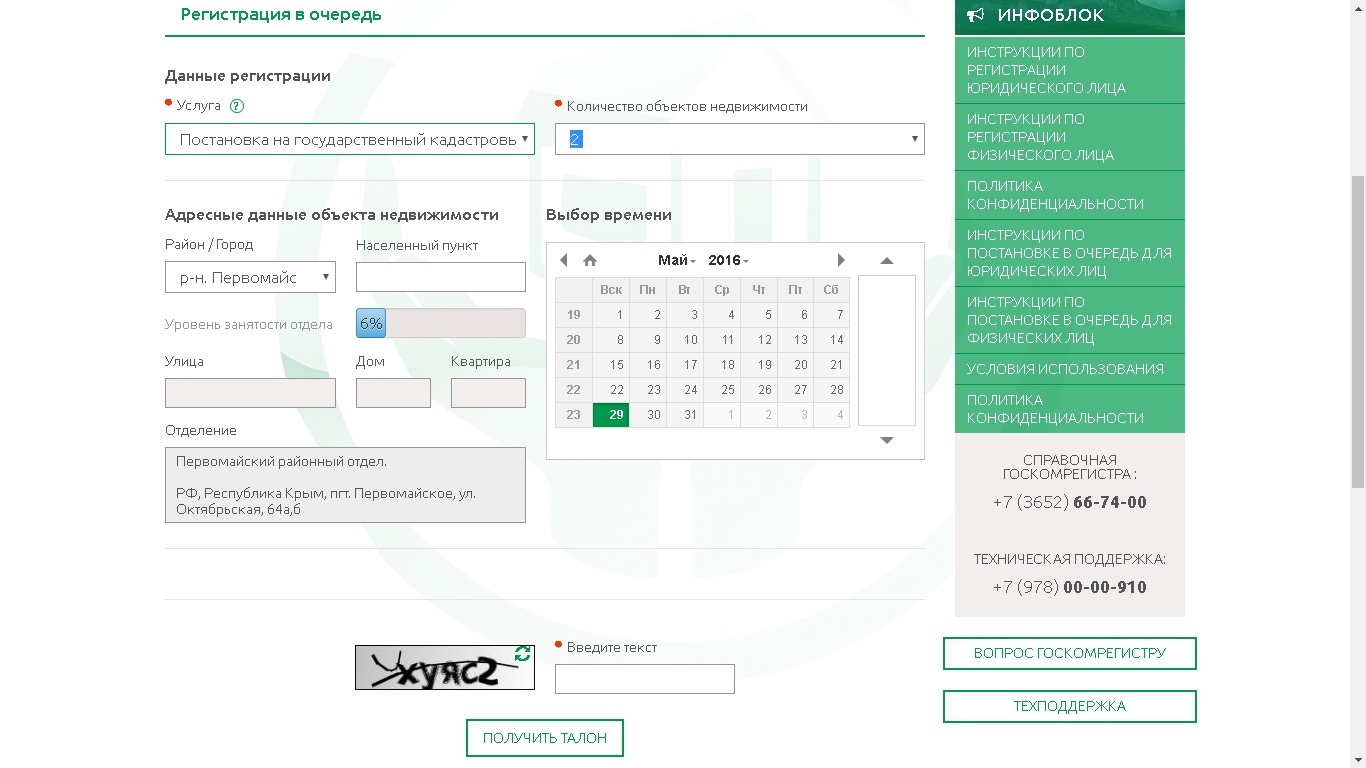Click the captcha image
Image resolution: width=1366 pixels, height=768 pixels.
tap(445, 667)
